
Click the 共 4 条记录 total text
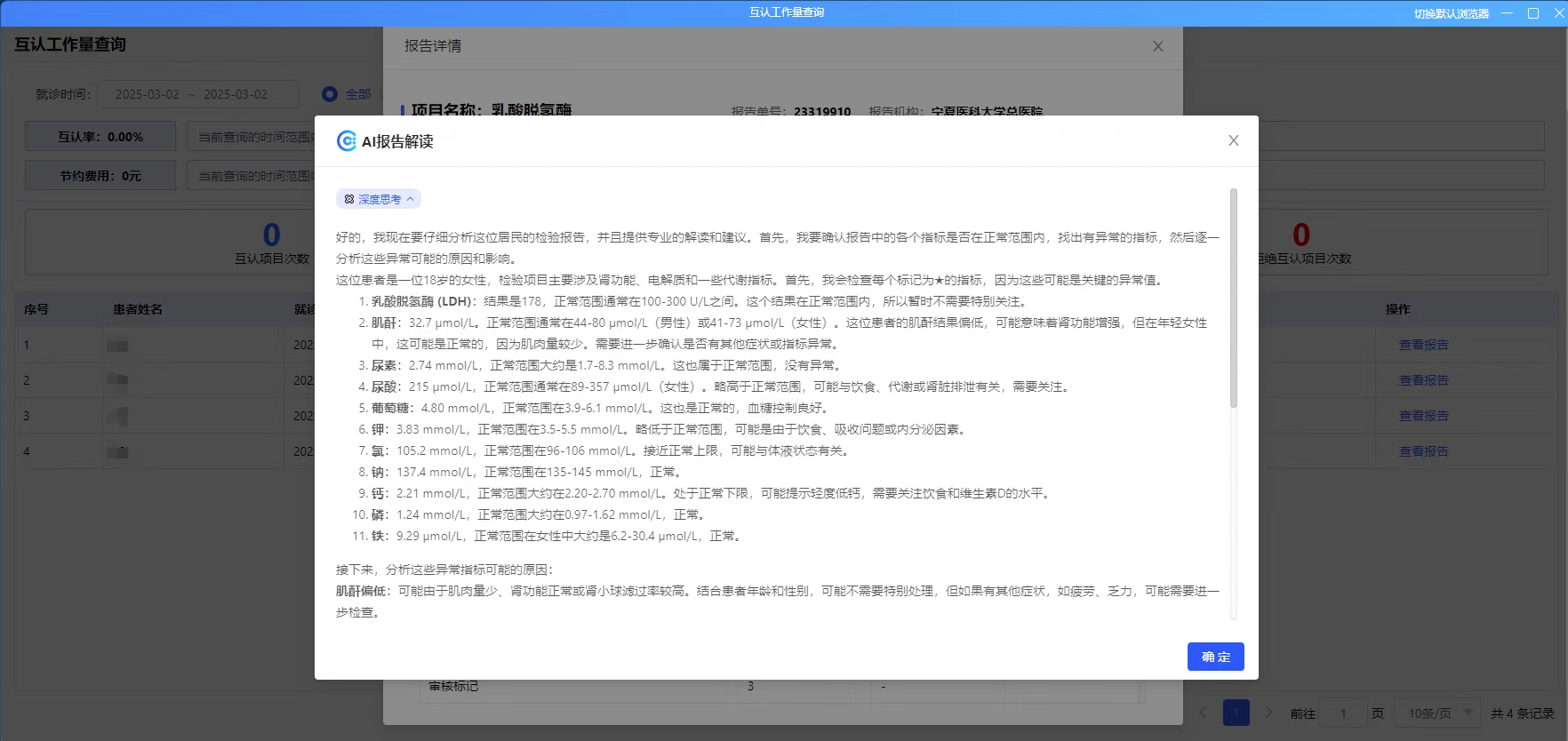point(1522,713)
